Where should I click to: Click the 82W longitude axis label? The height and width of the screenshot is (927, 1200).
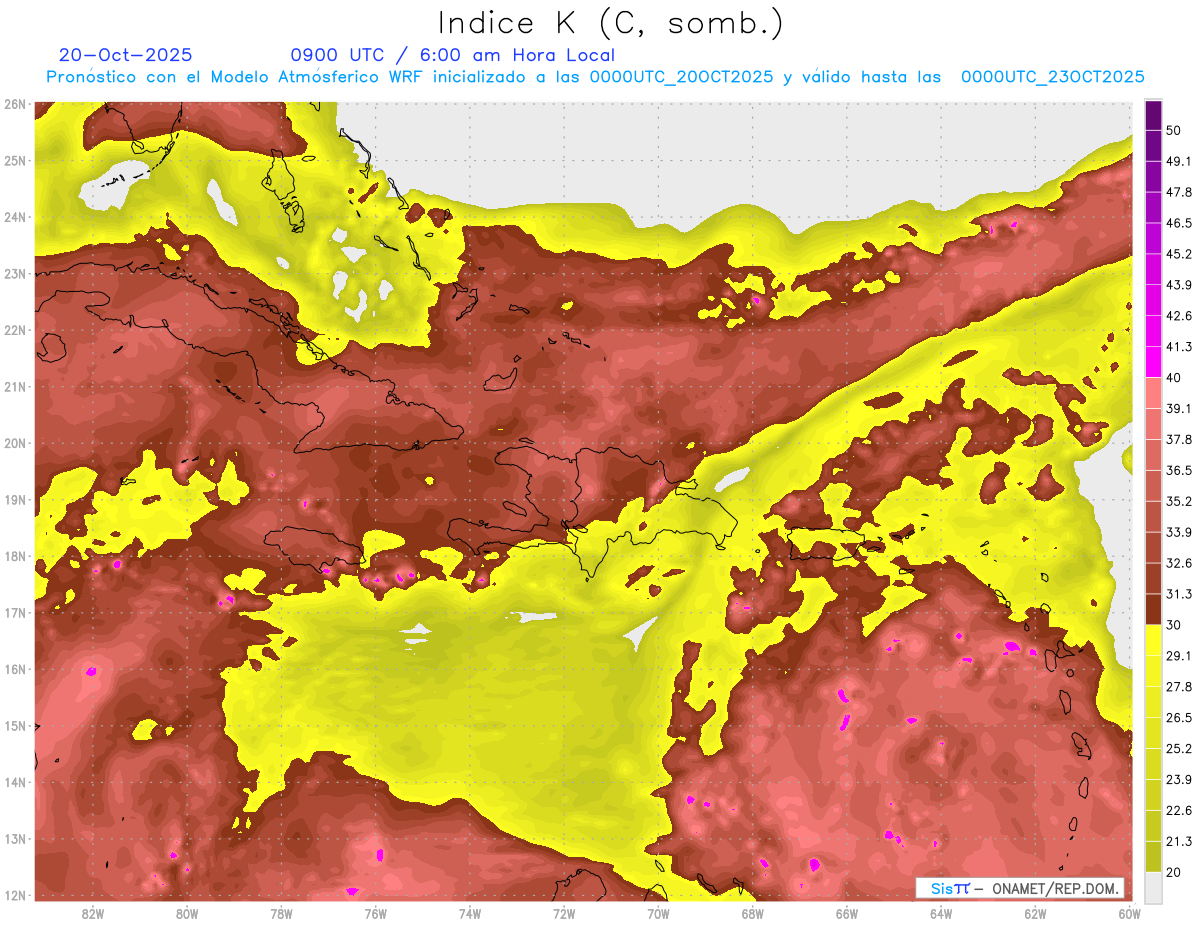tap(93, 913)
